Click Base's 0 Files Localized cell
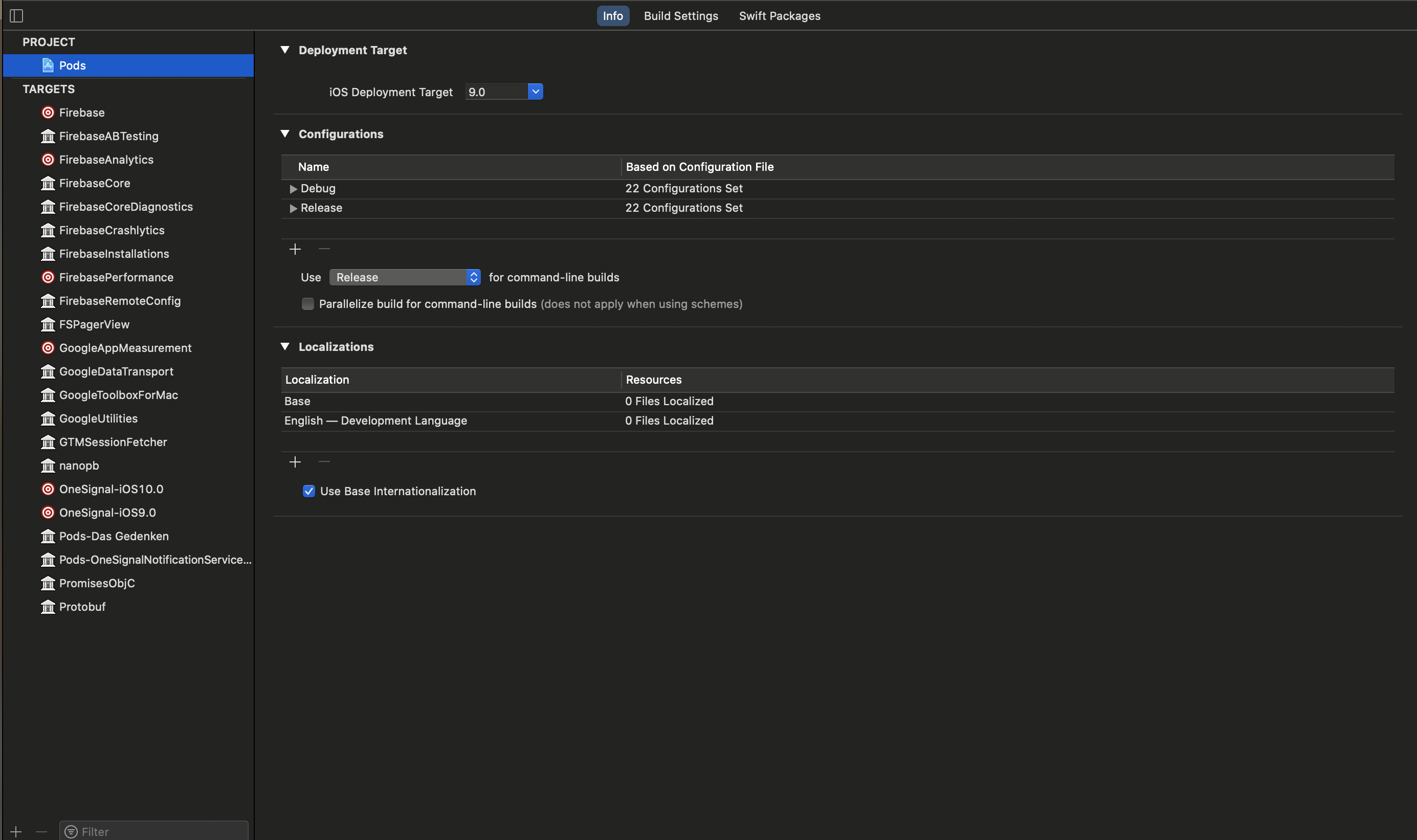Screen dimensions: 1417x840 (x=669, y=401)
